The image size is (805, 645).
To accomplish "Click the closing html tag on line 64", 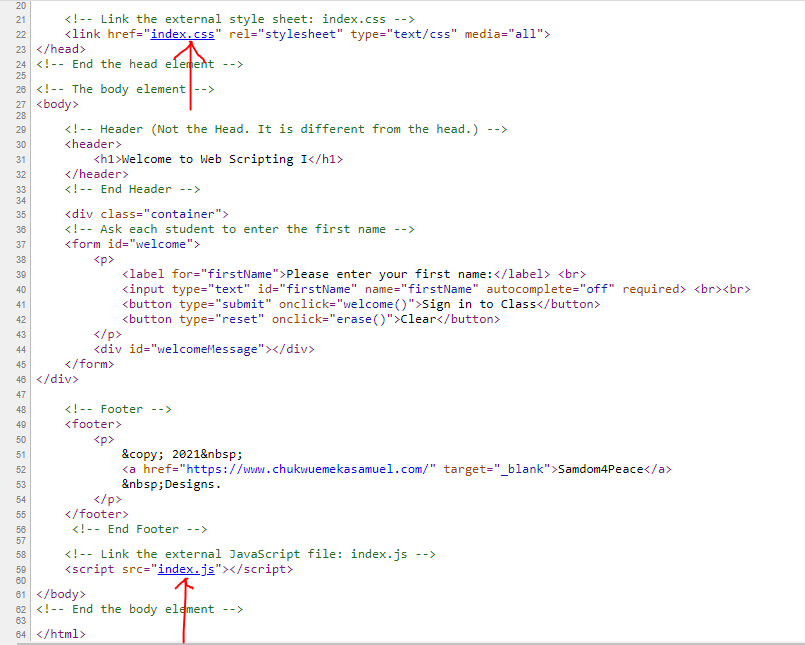I will coord(61,635).
